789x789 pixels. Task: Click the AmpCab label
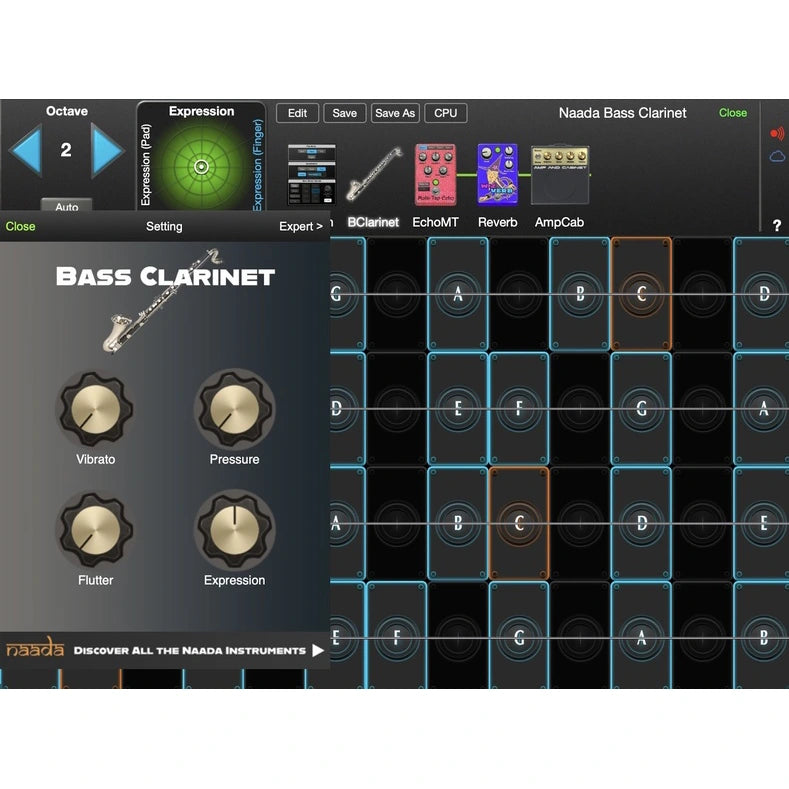tap(559, 222)
